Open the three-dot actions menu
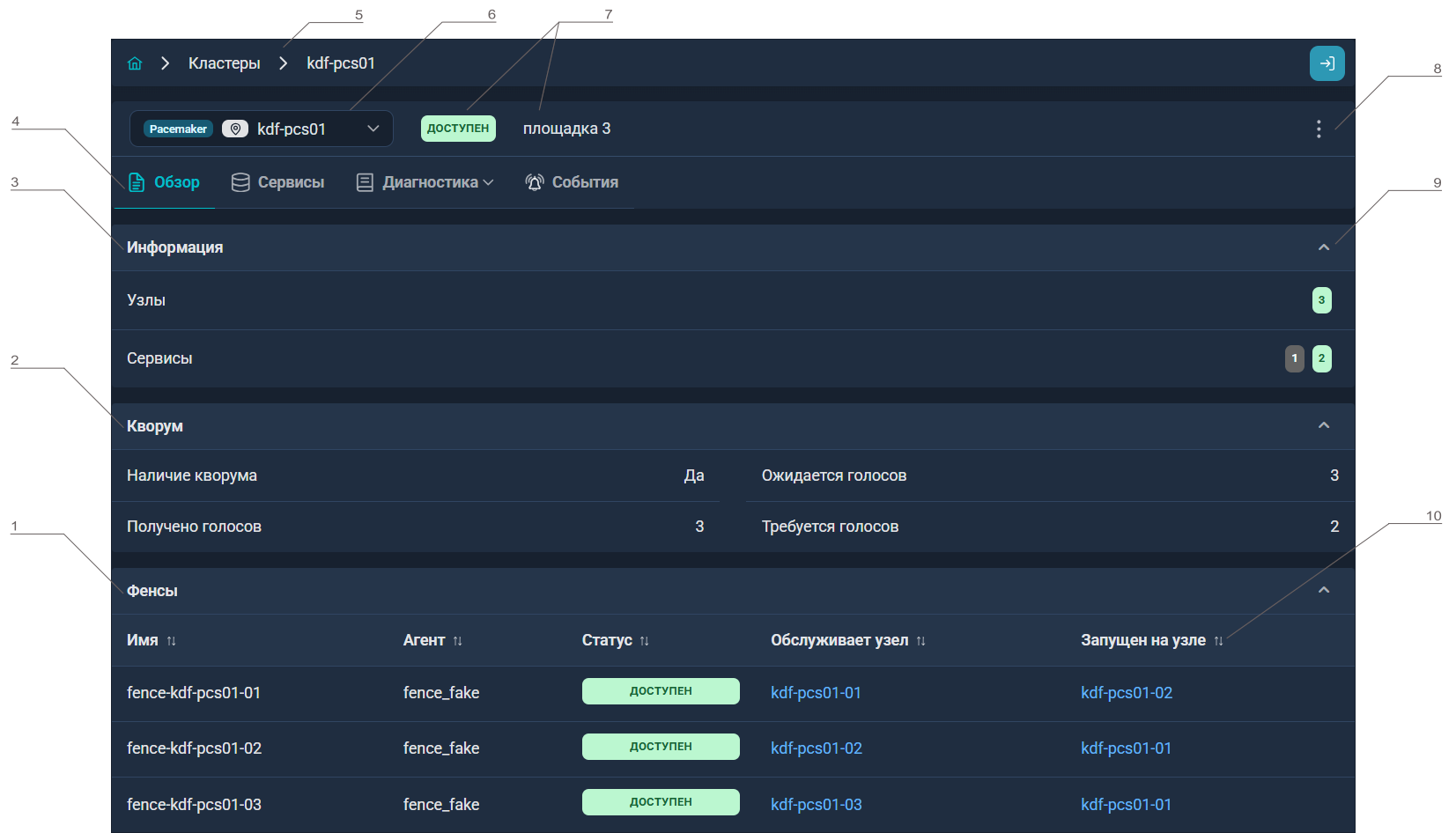The height and width of the screenshot is (833, 1456). coord(1318,129)
